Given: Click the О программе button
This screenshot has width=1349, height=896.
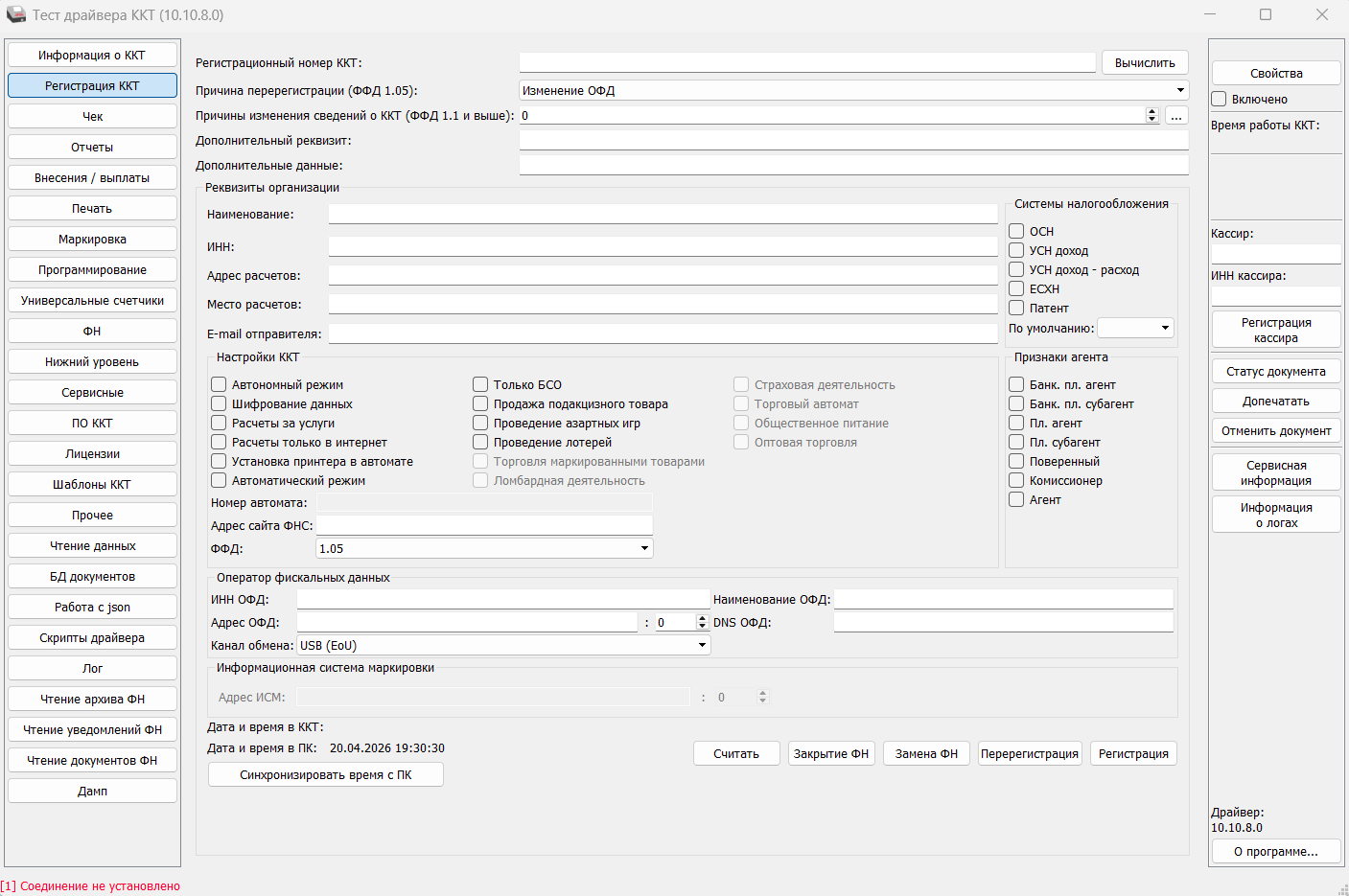Looking at the screenshot, I should pos(1276,851).
